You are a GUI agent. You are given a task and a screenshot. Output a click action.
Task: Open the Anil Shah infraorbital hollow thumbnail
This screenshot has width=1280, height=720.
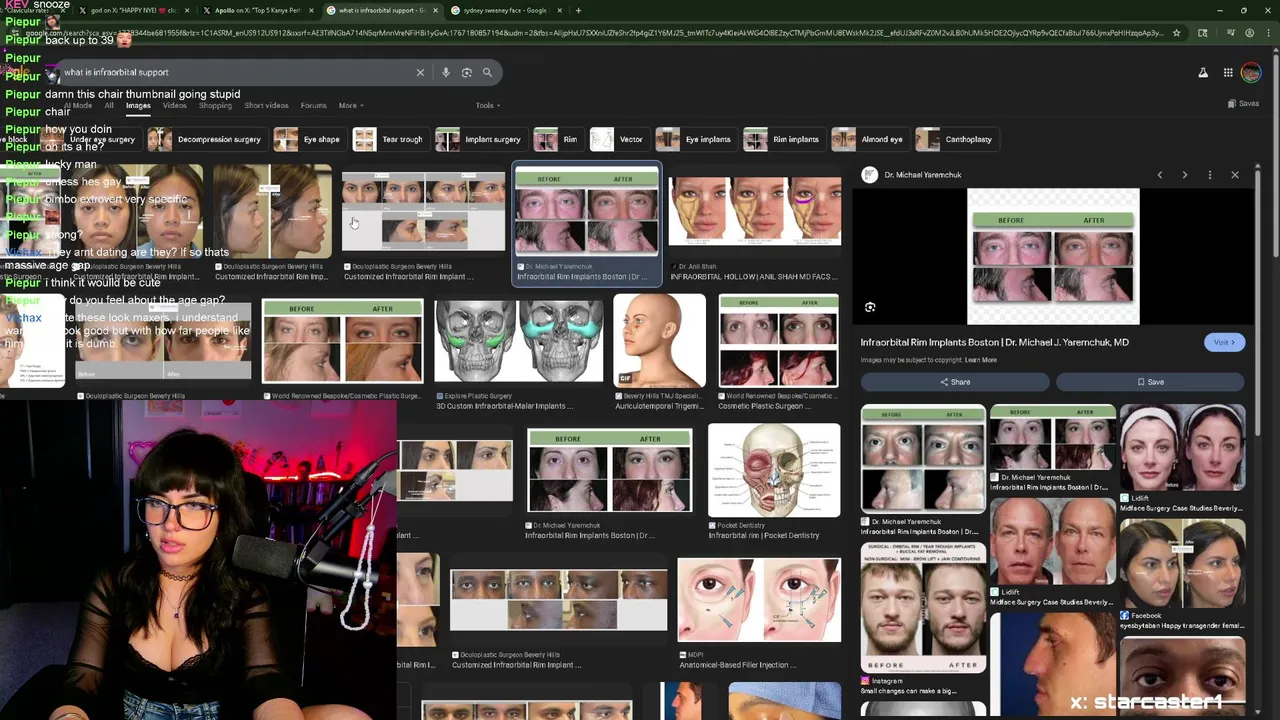click(755, 210)
